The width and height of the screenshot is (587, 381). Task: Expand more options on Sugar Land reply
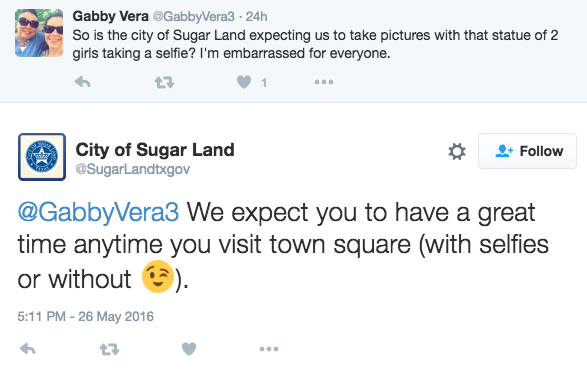269,349
